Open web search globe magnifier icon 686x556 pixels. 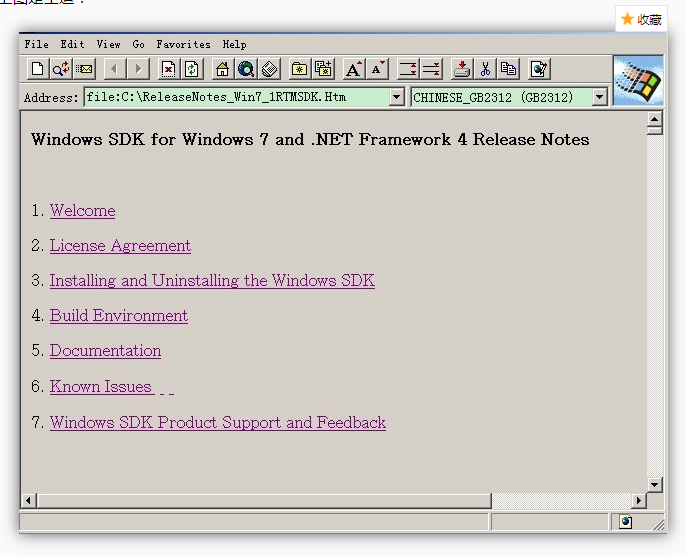click(246, 69)
